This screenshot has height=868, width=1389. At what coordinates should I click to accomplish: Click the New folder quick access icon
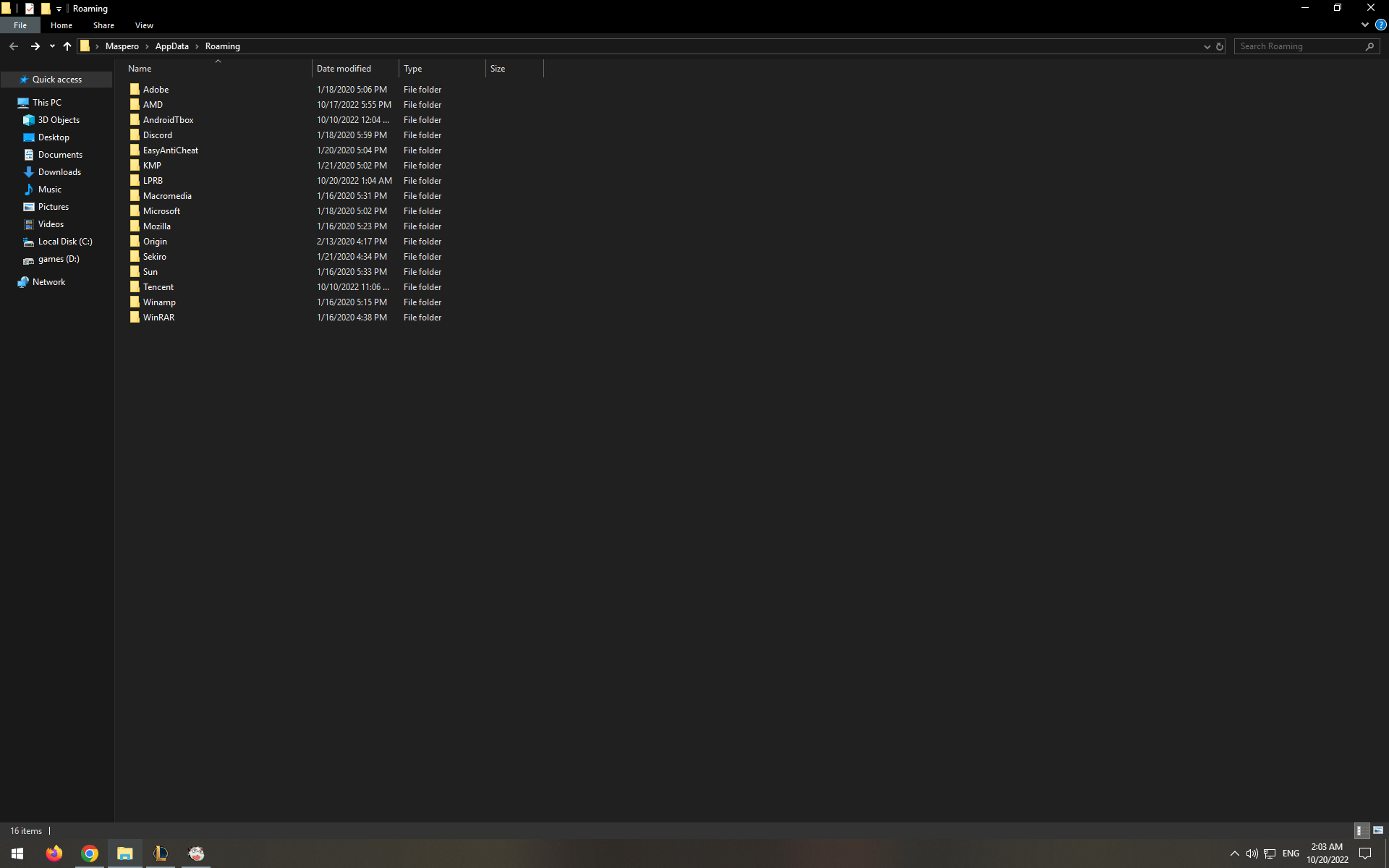point(46,9)
